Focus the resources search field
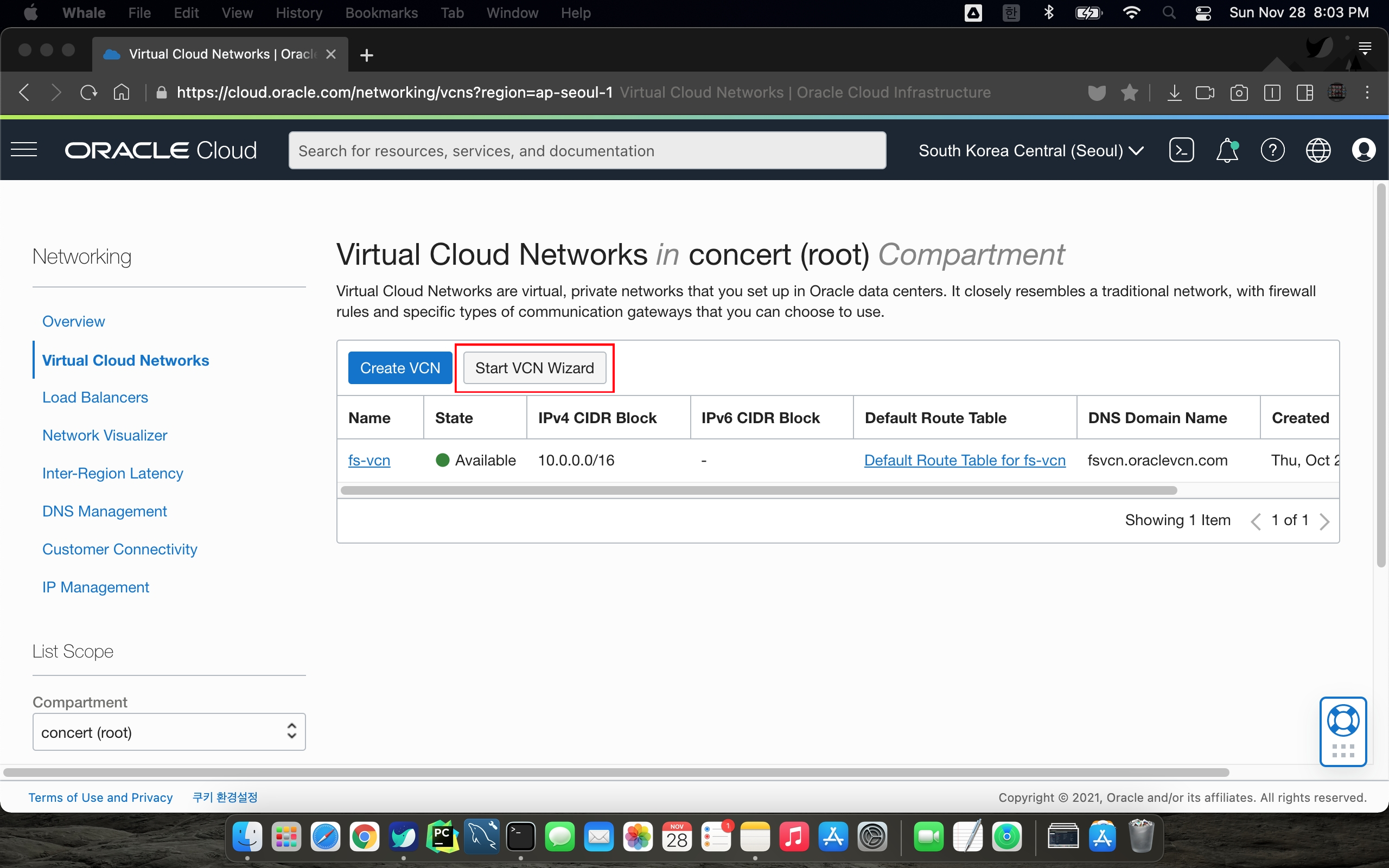1389x868 pixels. (587, 150)
